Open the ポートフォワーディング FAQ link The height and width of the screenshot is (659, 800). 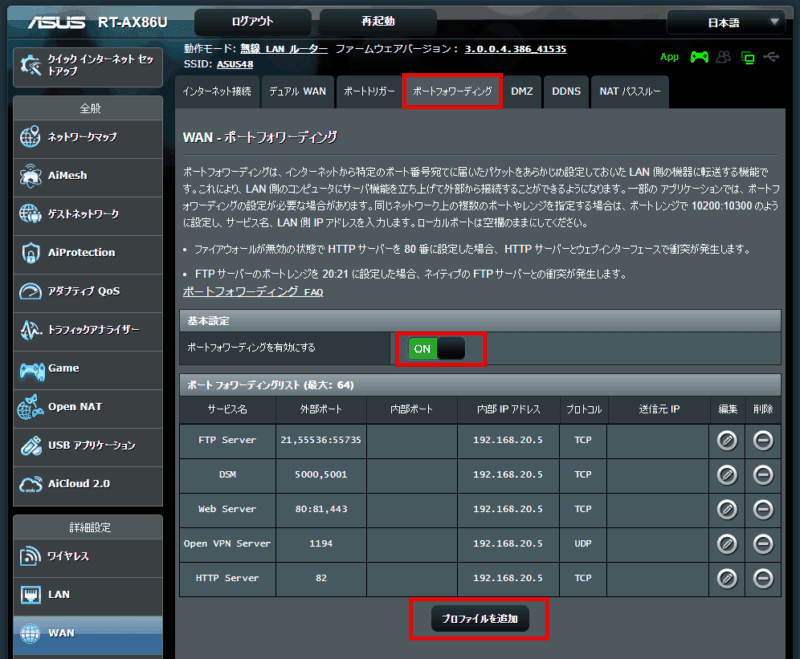click(x=252, y=292)
